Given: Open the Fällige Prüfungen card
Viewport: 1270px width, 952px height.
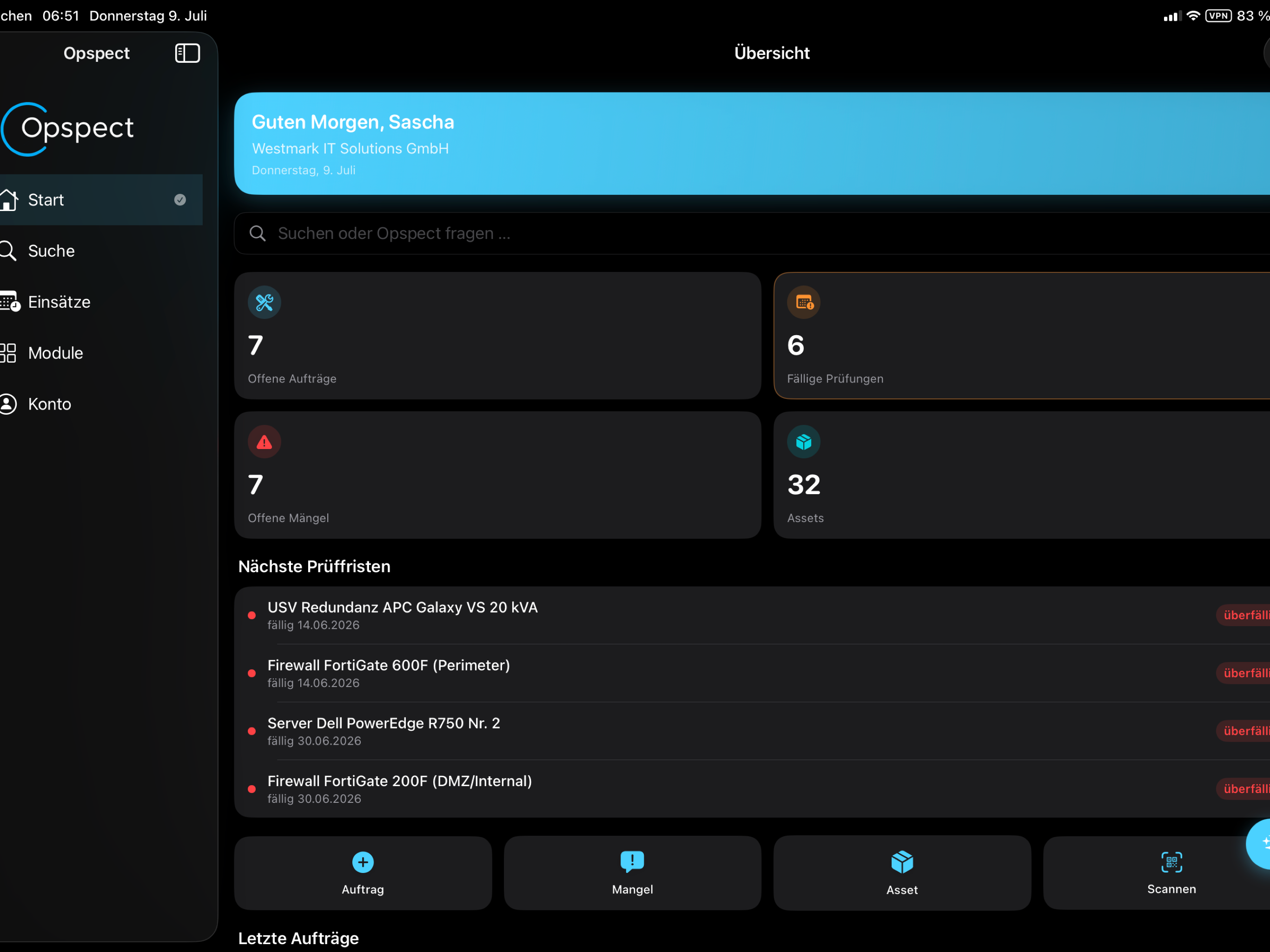Looking at the screenshot, I should [x=1022, y=336].
